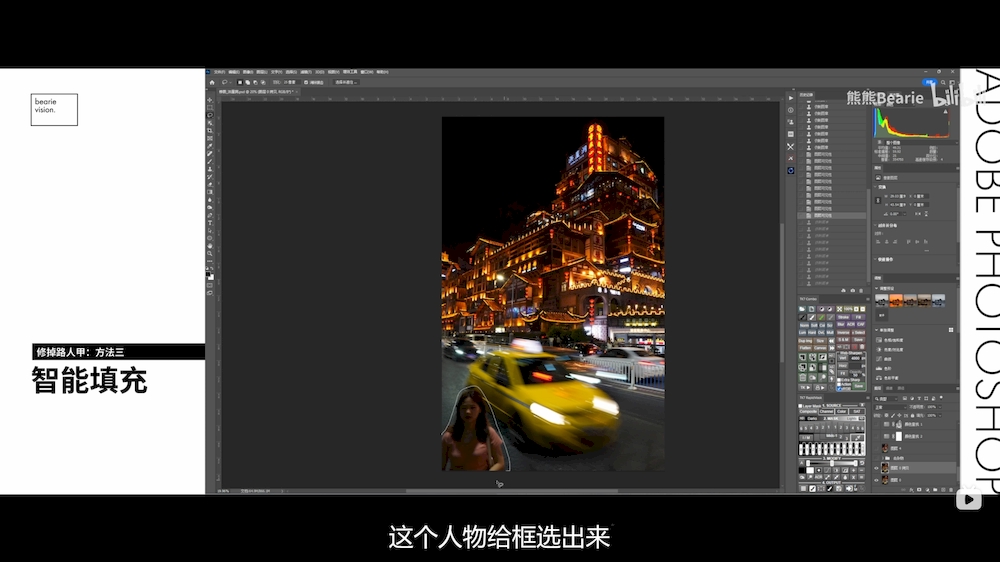Choose the Subtract from selection mode icon
Viewport: 1000px width, 562px height.
(255, 82)
